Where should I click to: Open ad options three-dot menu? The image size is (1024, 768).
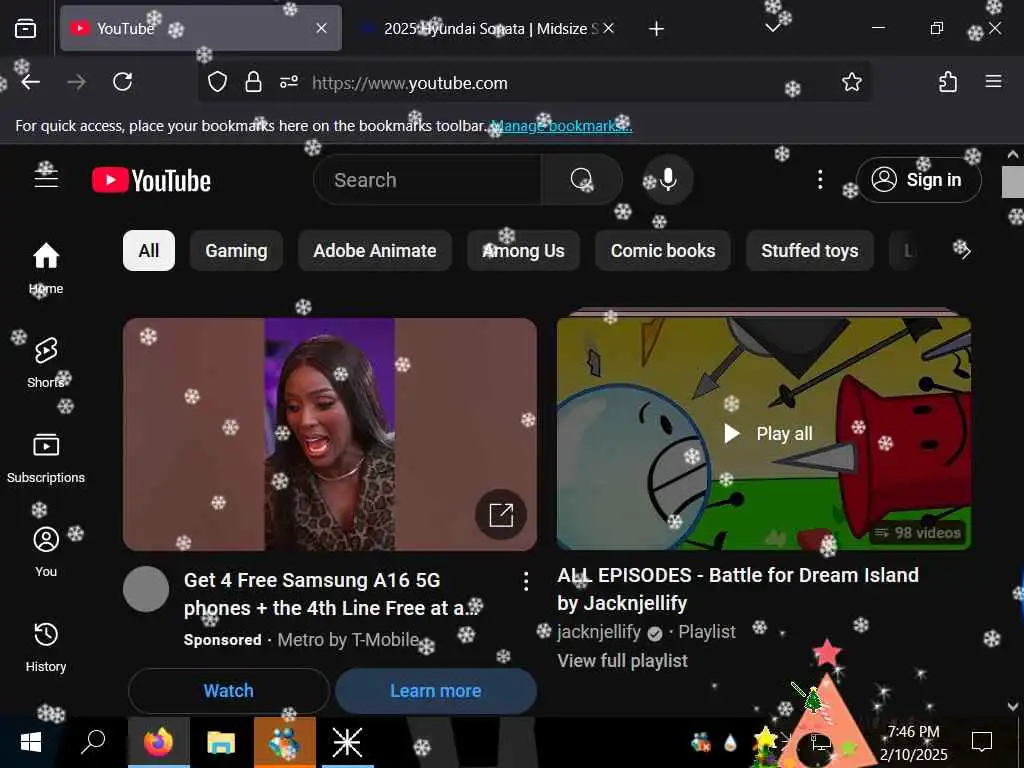(526, 581)
